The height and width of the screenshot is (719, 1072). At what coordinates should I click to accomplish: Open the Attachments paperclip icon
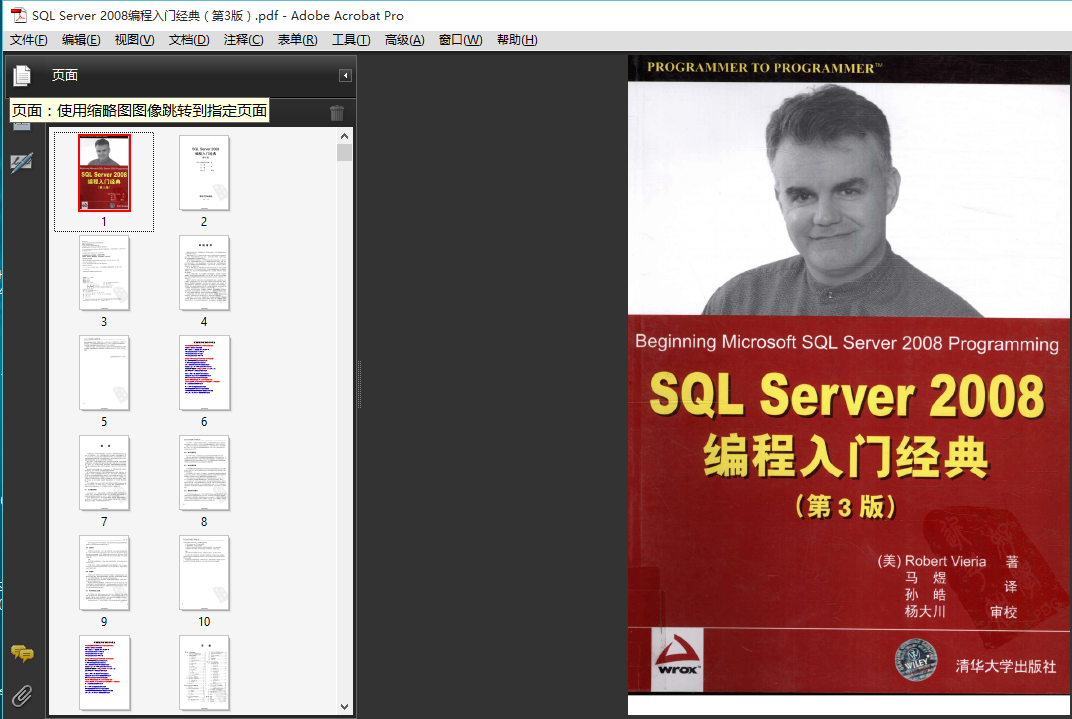coord(22,696)
